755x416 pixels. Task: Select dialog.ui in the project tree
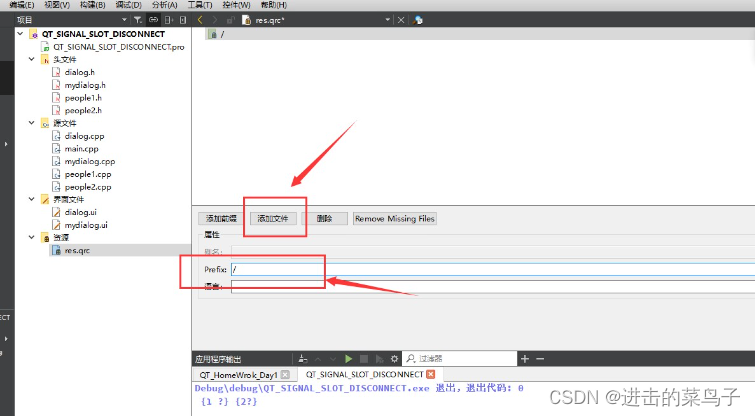click(80, 212)
